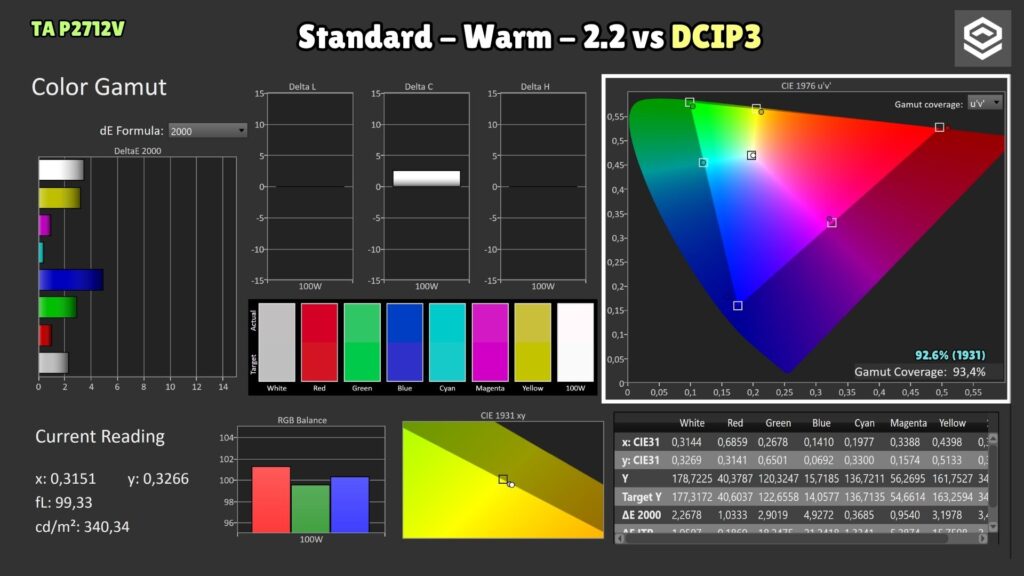Click the Magenta column header in table
Screen dimensions: 1024x576
pos(908,423)
